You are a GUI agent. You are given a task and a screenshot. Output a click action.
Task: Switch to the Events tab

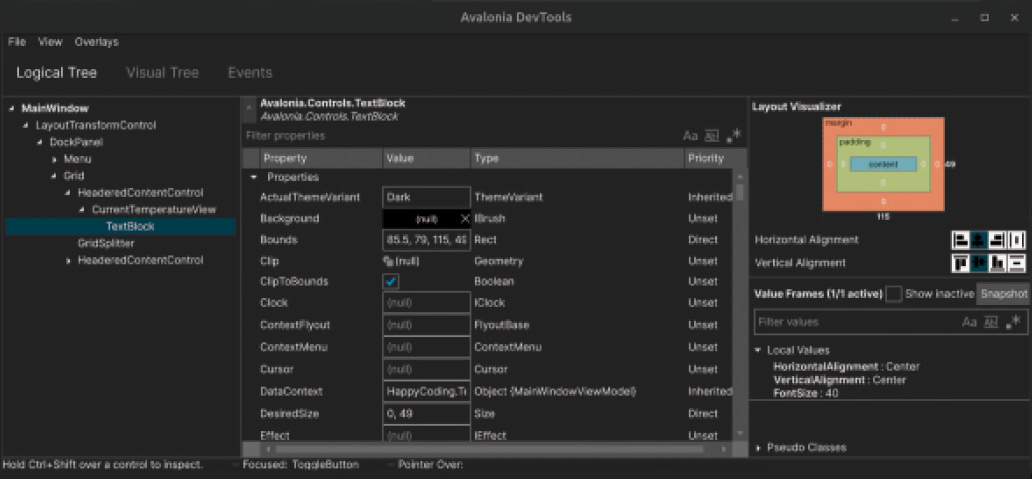point(250,73)
